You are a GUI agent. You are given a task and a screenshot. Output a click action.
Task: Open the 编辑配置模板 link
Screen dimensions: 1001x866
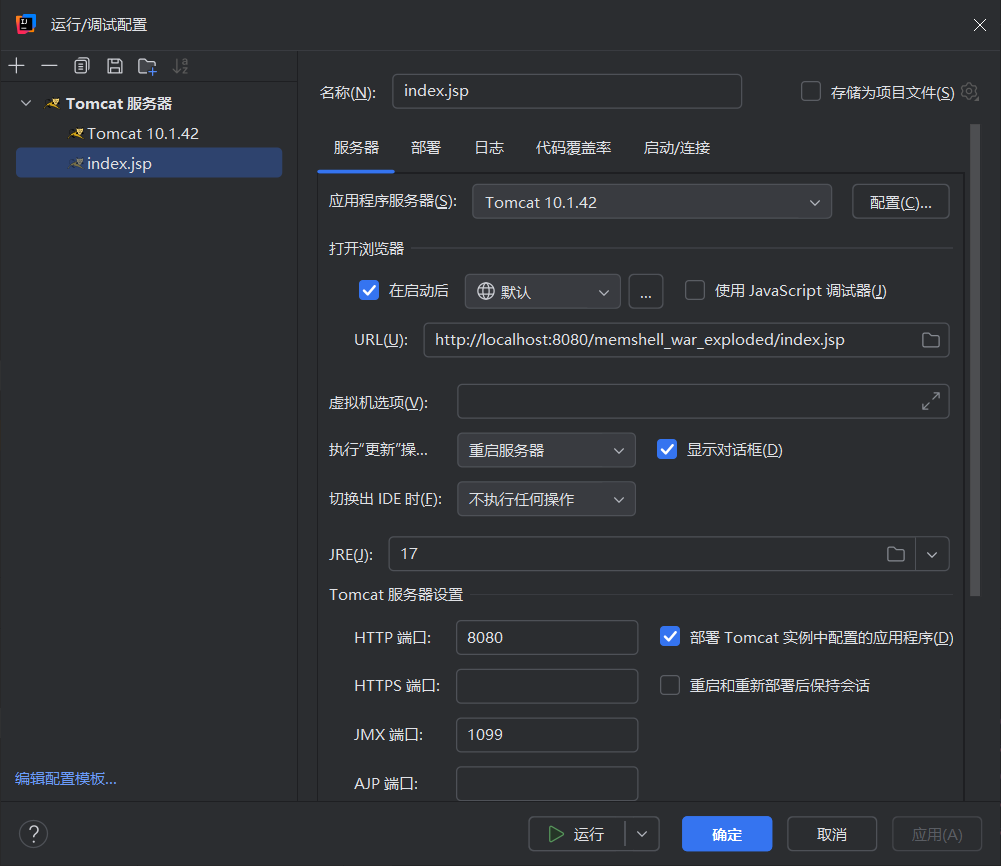66,779
